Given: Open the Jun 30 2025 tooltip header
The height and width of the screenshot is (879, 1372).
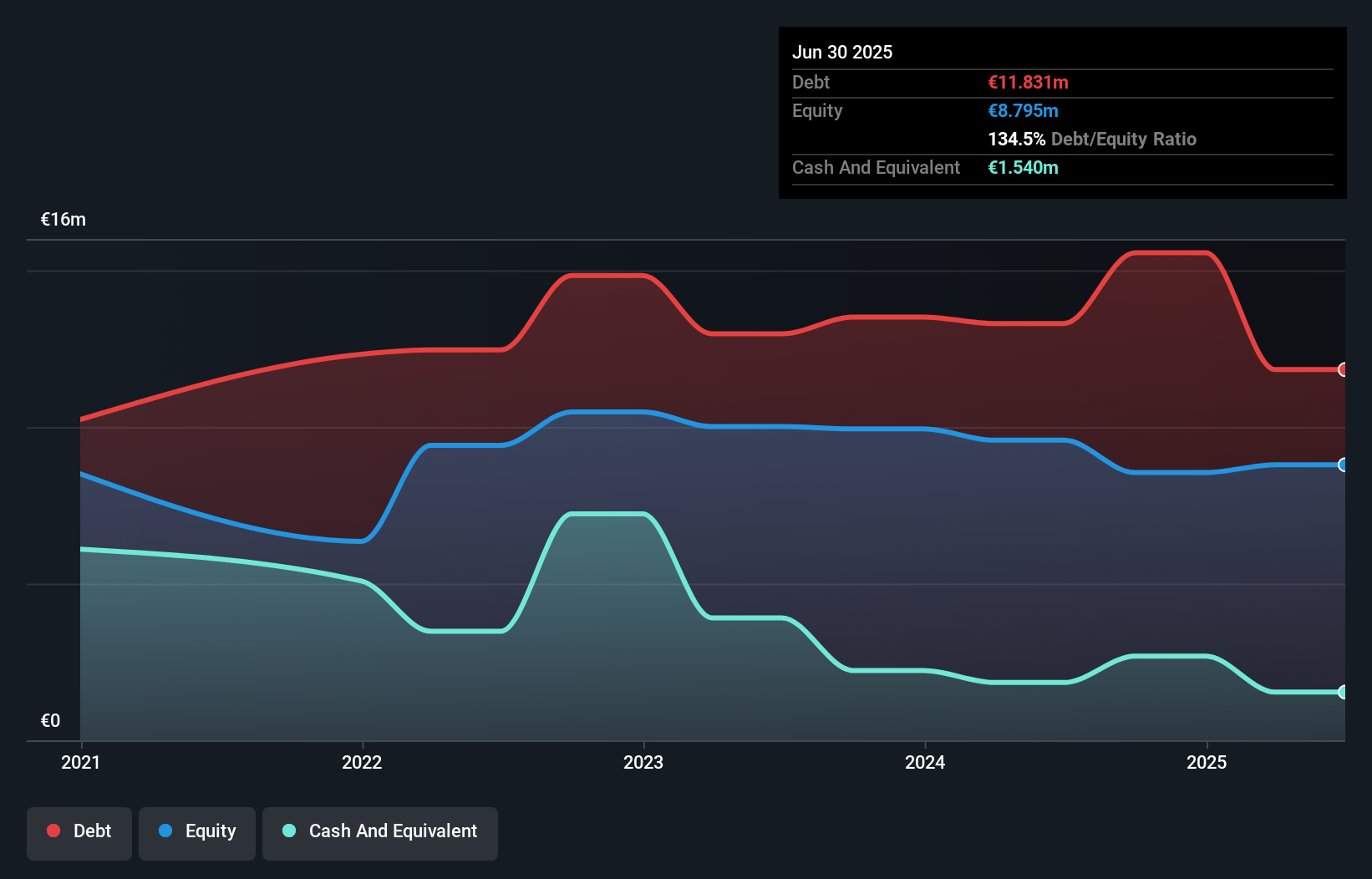Looking at the screenshot, I should pyautogui.click(x=842, y=52).
